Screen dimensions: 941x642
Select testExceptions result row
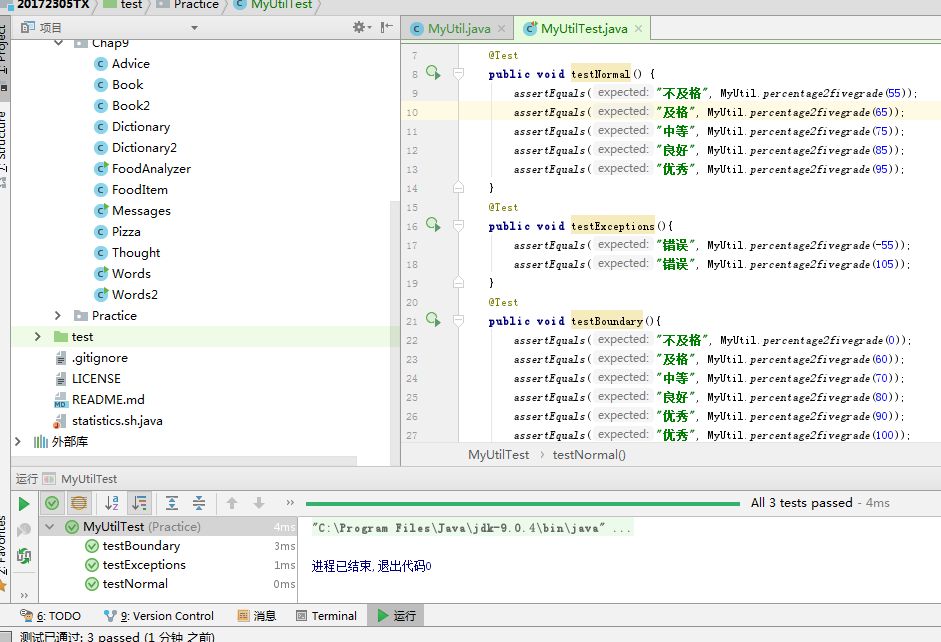(168, 565)
